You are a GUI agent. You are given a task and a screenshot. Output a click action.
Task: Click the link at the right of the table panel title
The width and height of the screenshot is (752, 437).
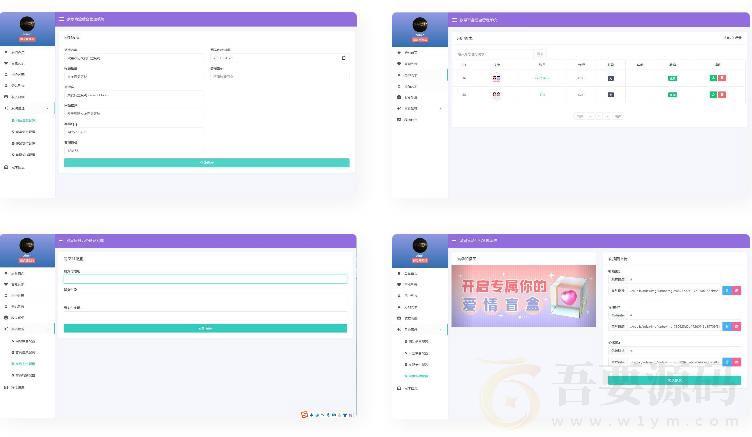click(x=732, y=37)
